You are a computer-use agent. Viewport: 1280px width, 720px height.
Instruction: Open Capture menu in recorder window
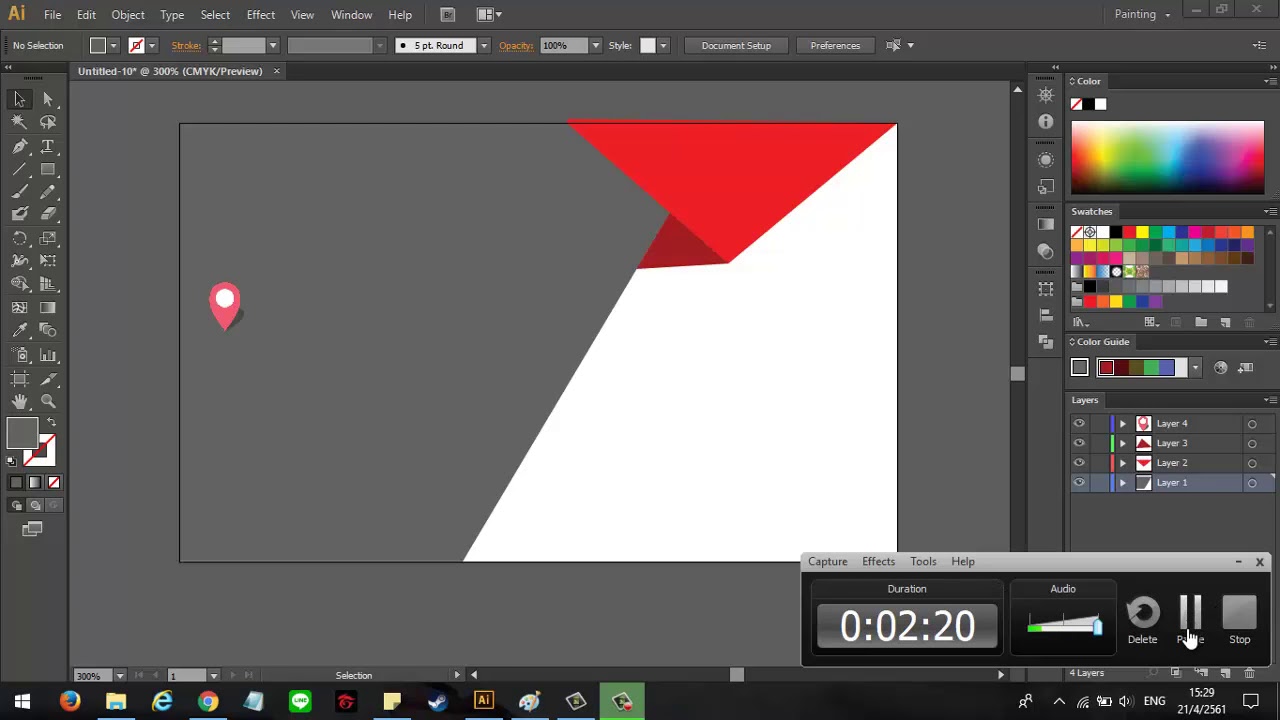click(x=828, y=562)
